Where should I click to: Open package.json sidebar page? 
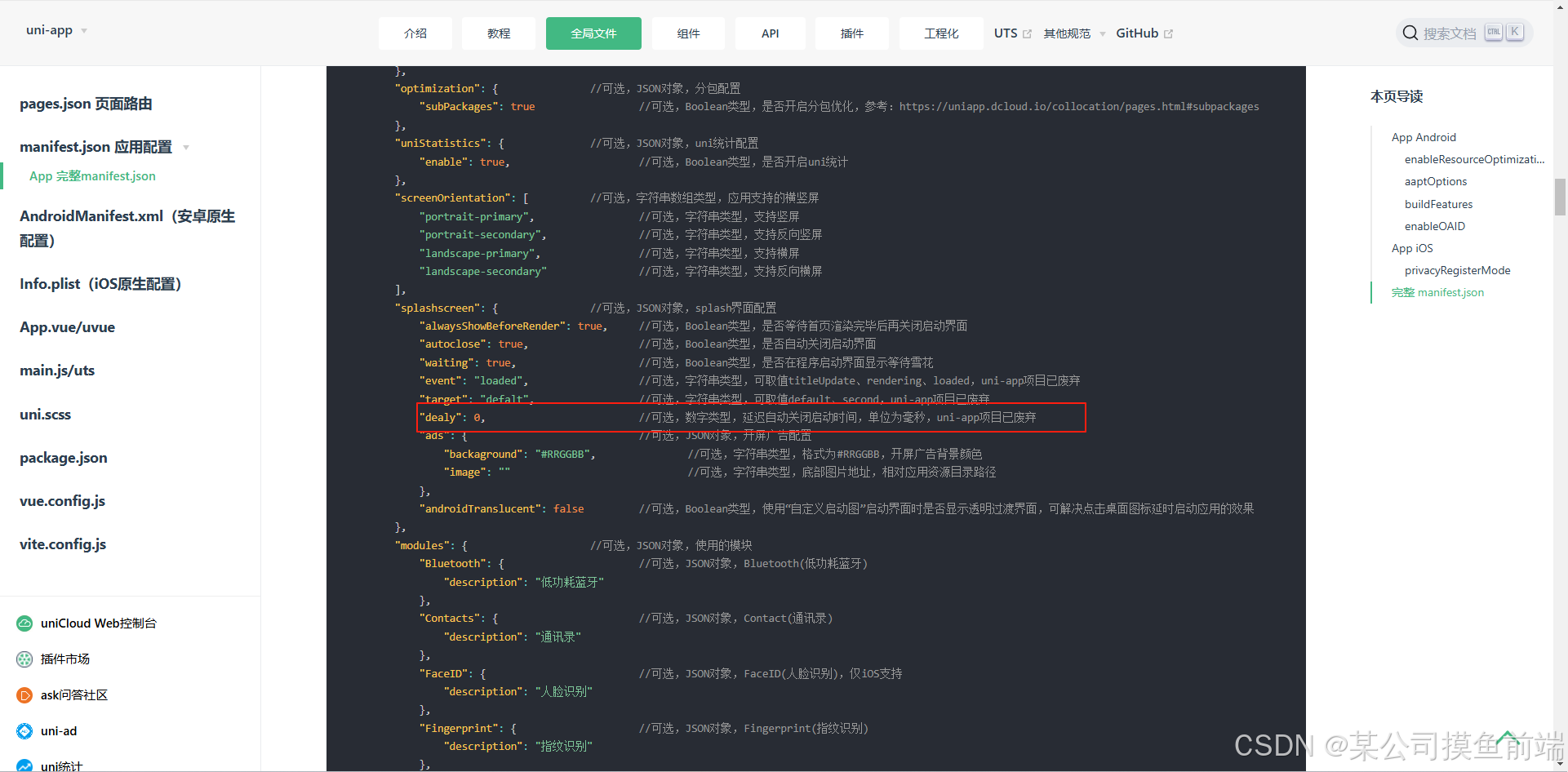63,458
